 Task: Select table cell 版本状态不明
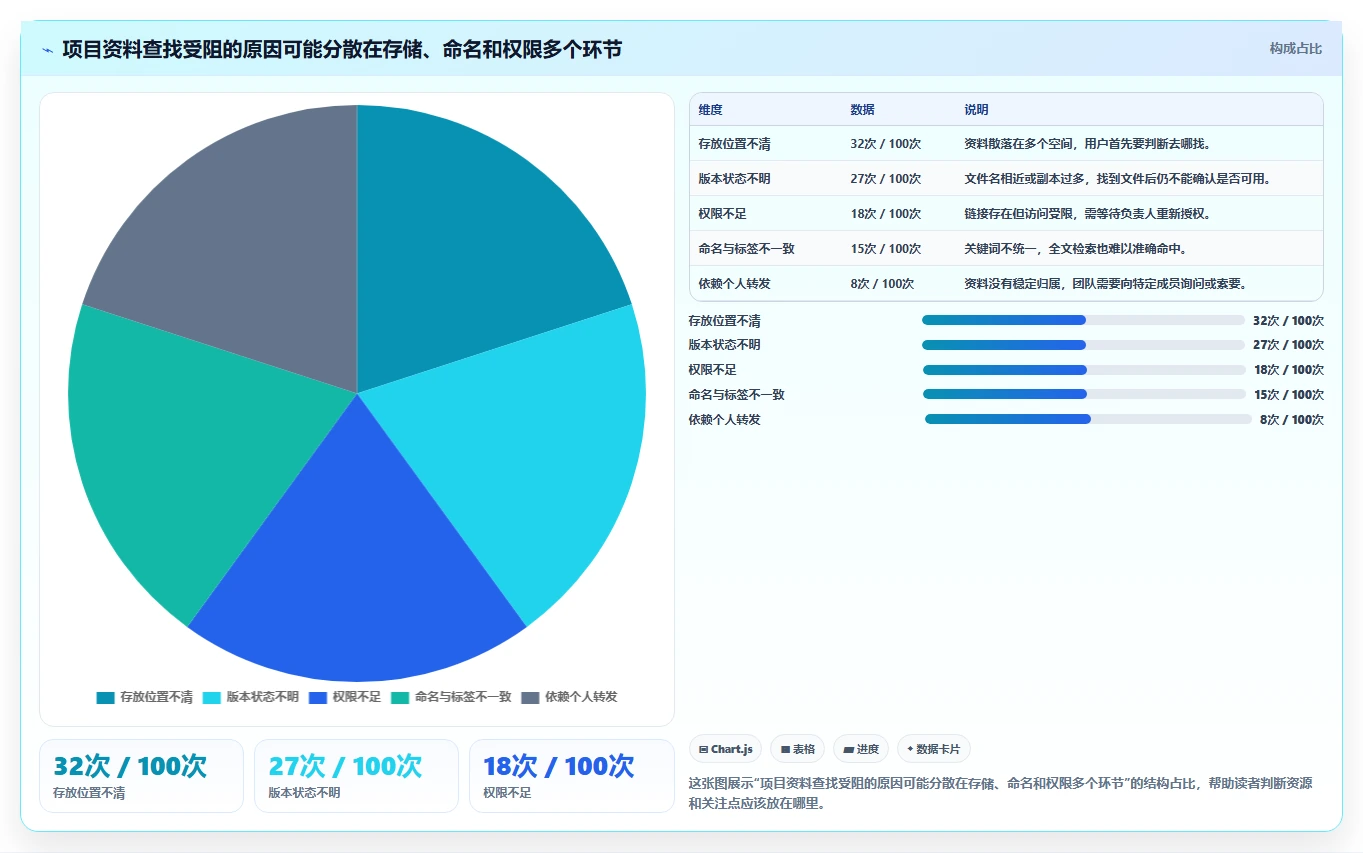point(735,179)
